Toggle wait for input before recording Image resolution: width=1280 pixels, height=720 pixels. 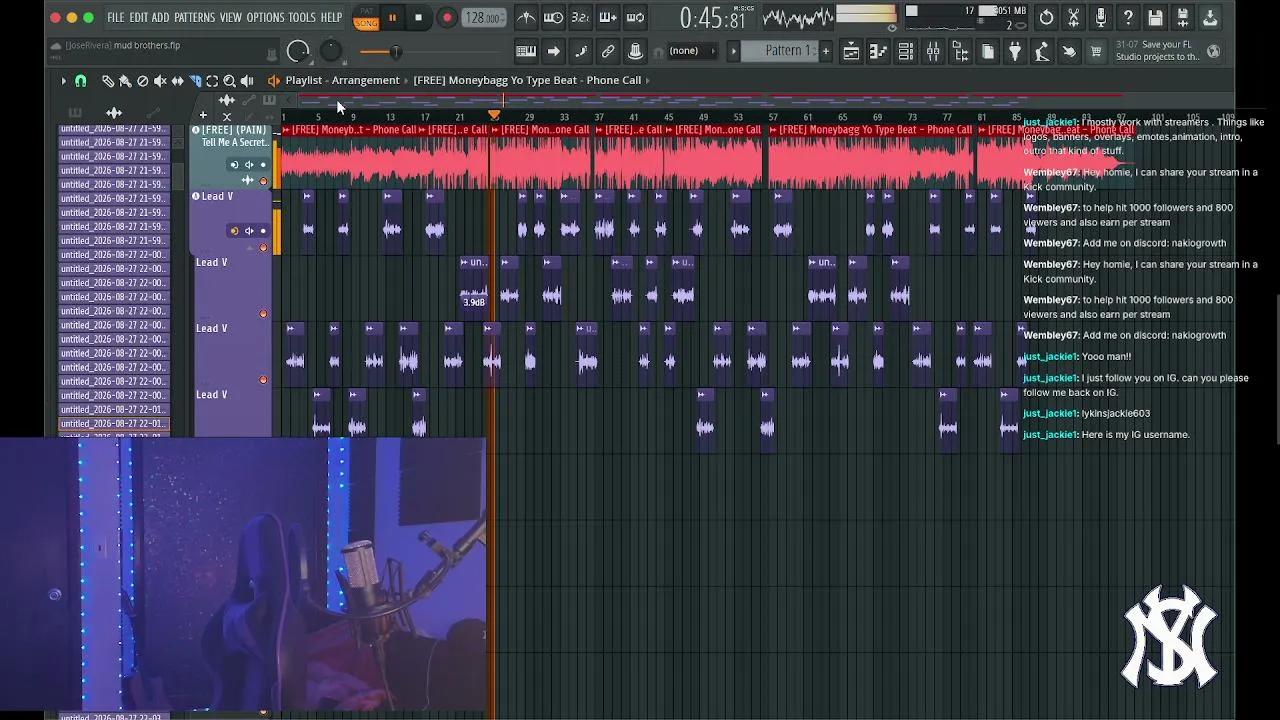click(x=553, y=18)
